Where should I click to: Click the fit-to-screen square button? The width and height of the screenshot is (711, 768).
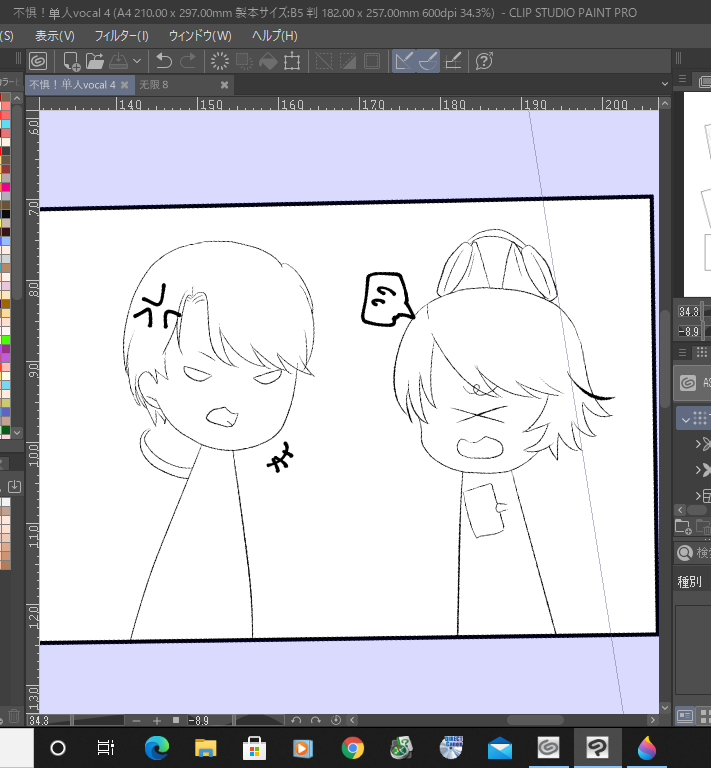176,720
